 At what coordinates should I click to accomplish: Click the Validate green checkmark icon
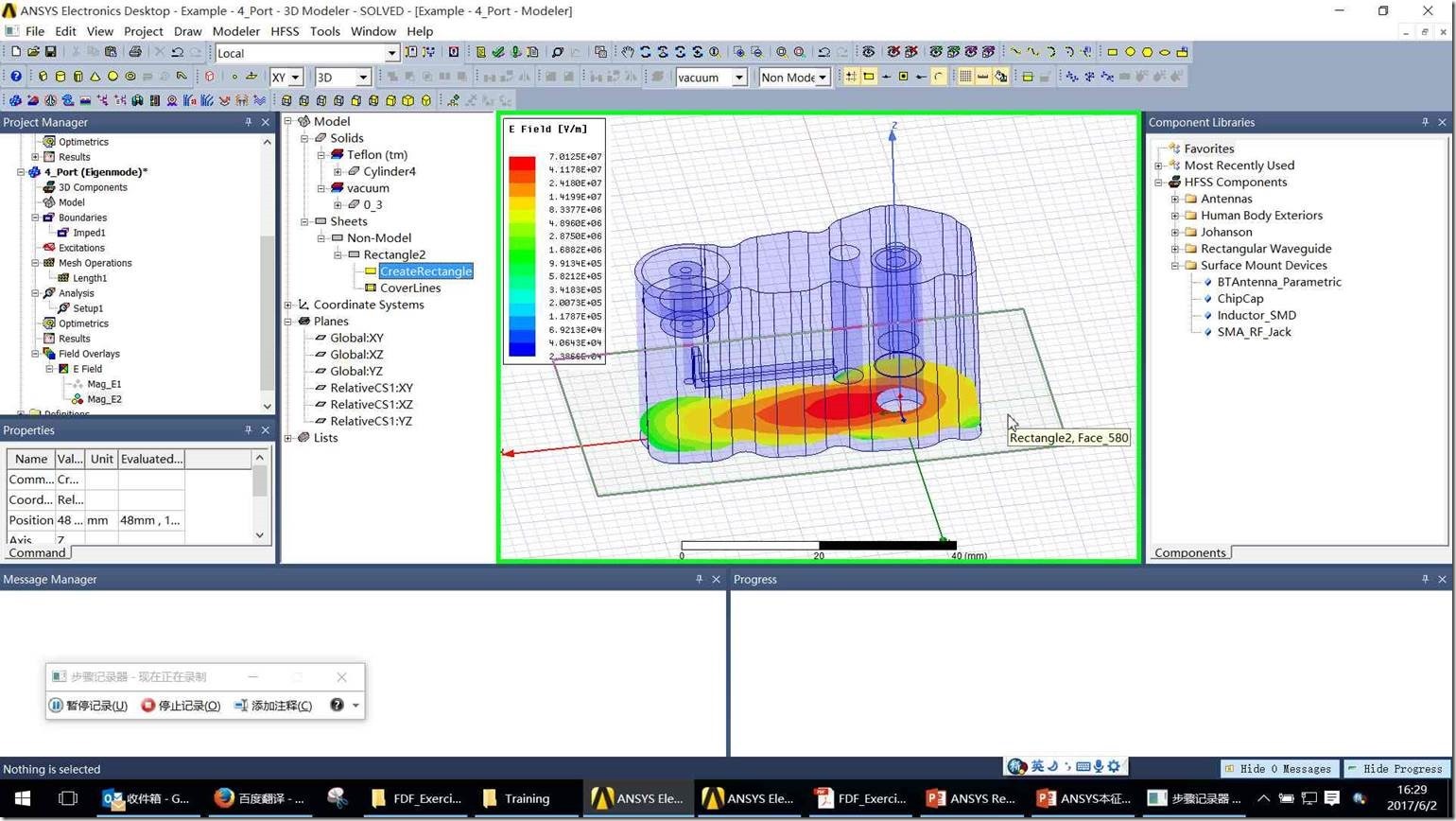coord(497,52)
